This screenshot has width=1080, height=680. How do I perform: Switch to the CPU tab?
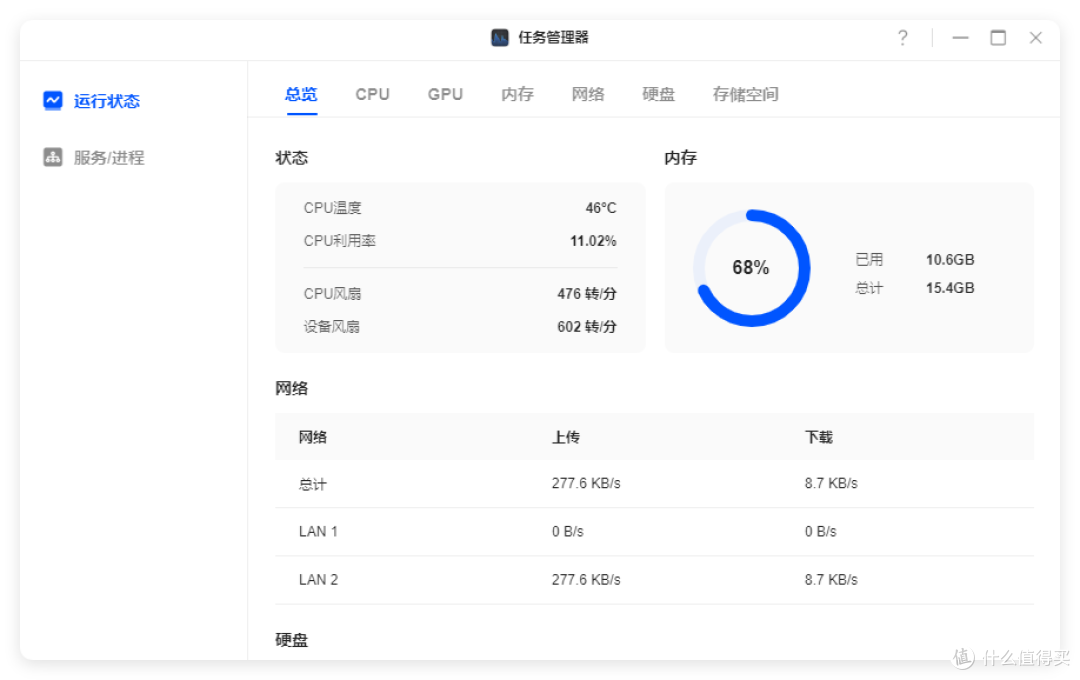(x=373, y=94)
